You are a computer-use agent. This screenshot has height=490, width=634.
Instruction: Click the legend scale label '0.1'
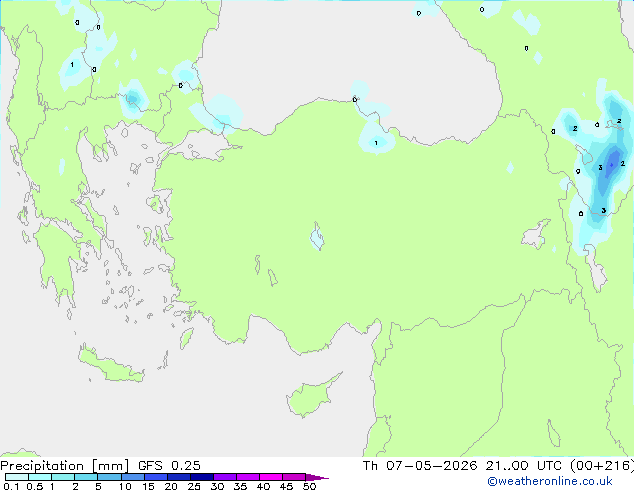11,486
